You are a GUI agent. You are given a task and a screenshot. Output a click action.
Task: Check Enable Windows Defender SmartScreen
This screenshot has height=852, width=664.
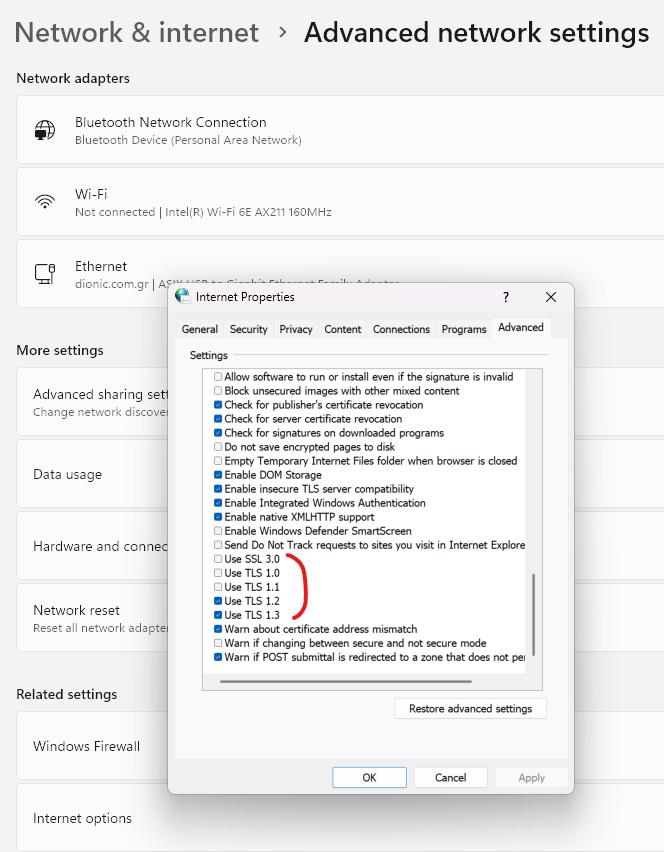(x=218, y=531)
